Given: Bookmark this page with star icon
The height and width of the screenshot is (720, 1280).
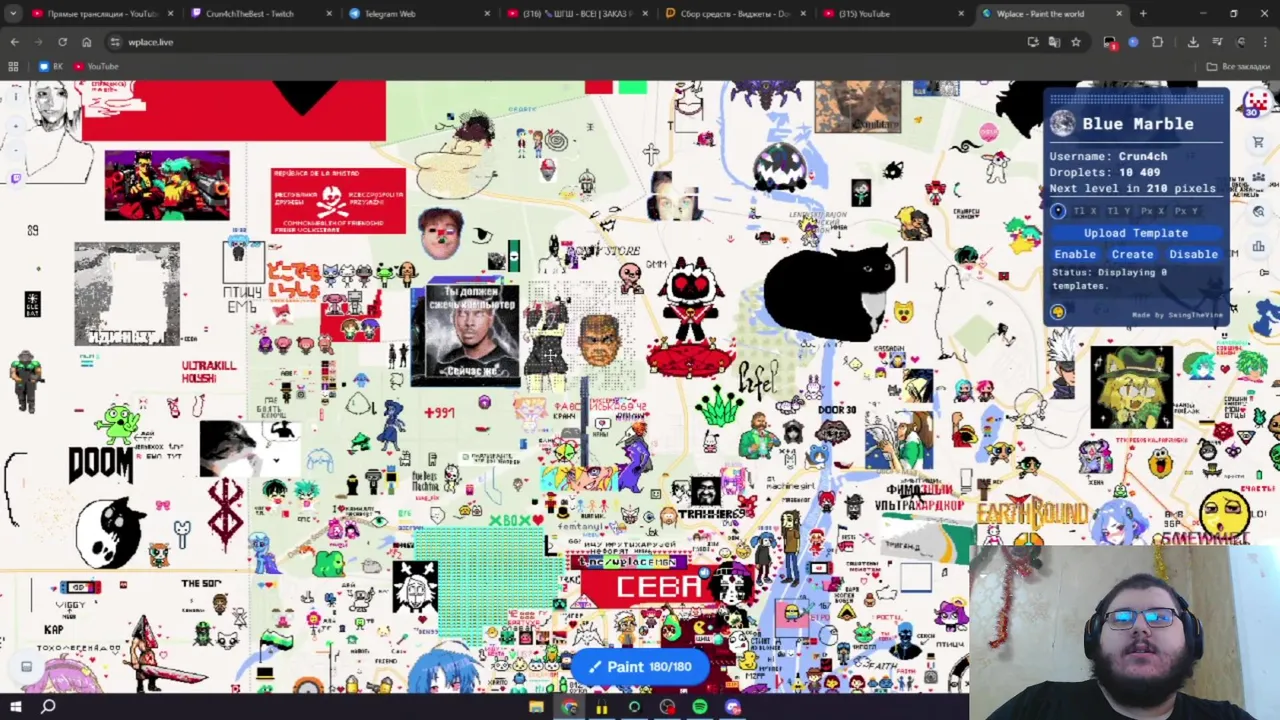Looking at the screenshot, I should click(x=1075, y=42).
